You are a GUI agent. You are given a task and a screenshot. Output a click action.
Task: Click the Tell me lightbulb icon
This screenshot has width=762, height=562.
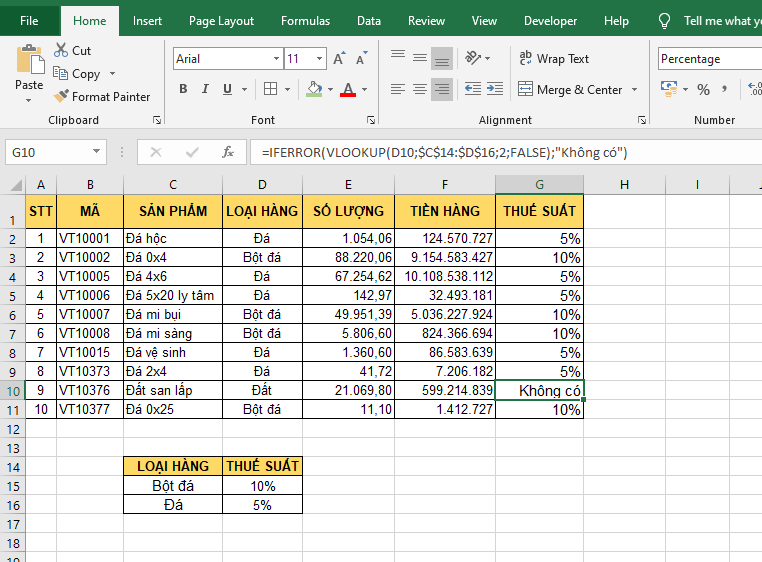point(665,21)
